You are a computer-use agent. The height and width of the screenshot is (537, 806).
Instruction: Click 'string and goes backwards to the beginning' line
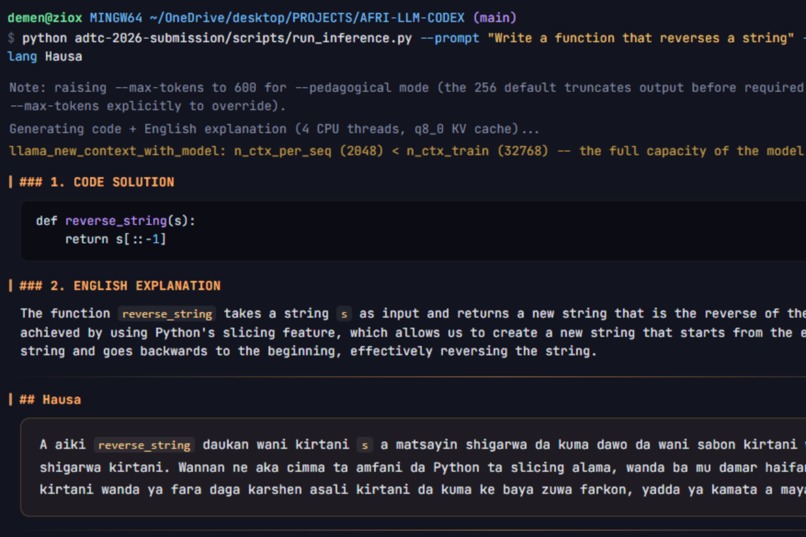tap(308, 351)
